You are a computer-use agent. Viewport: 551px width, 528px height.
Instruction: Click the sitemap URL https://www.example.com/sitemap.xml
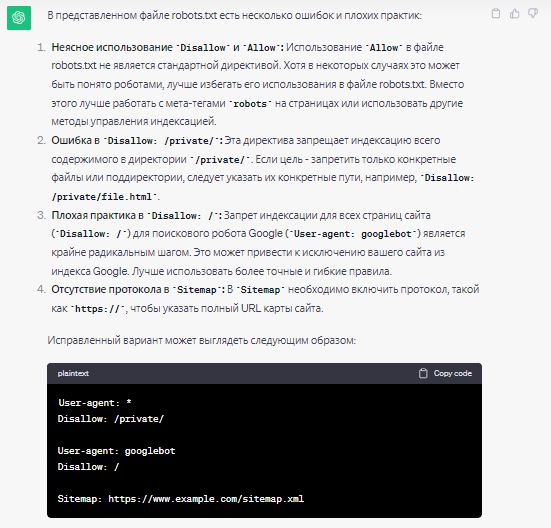point(206,499)
